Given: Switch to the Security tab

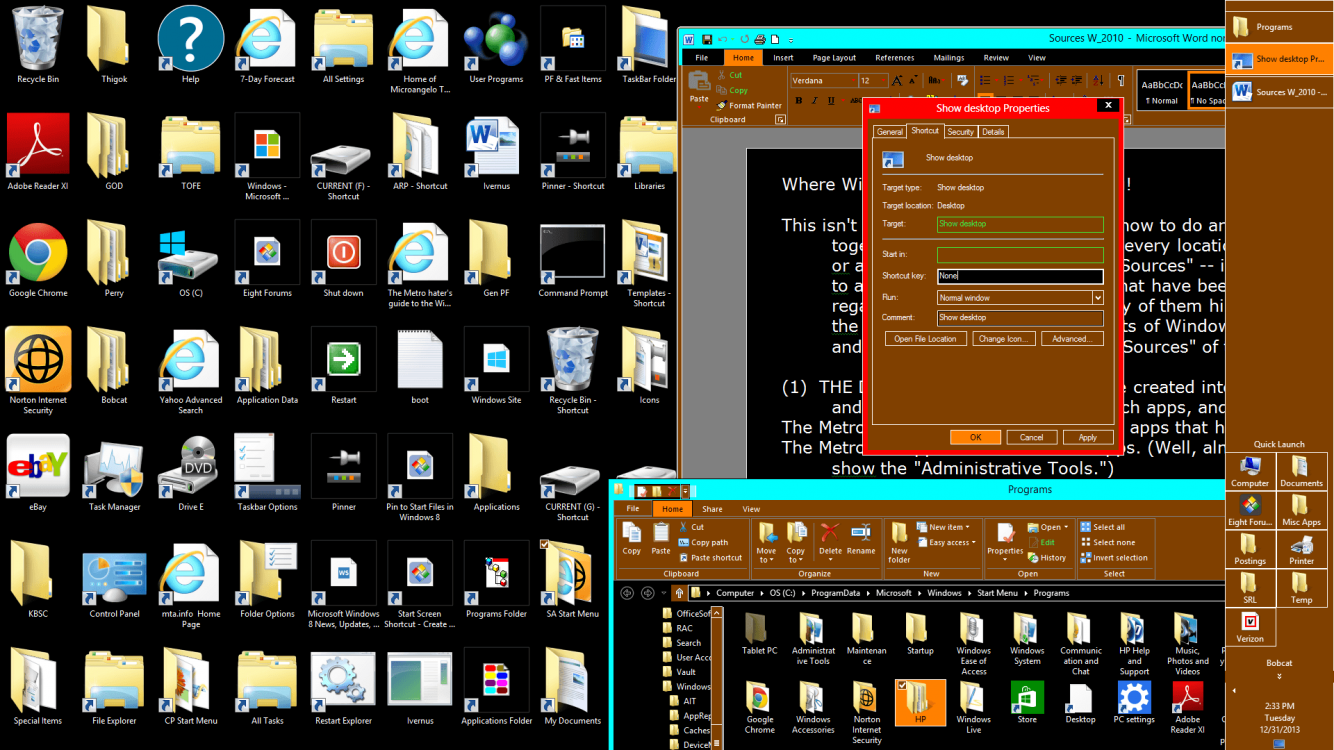Looking at the screenshot, I should [x=960, y=132].
